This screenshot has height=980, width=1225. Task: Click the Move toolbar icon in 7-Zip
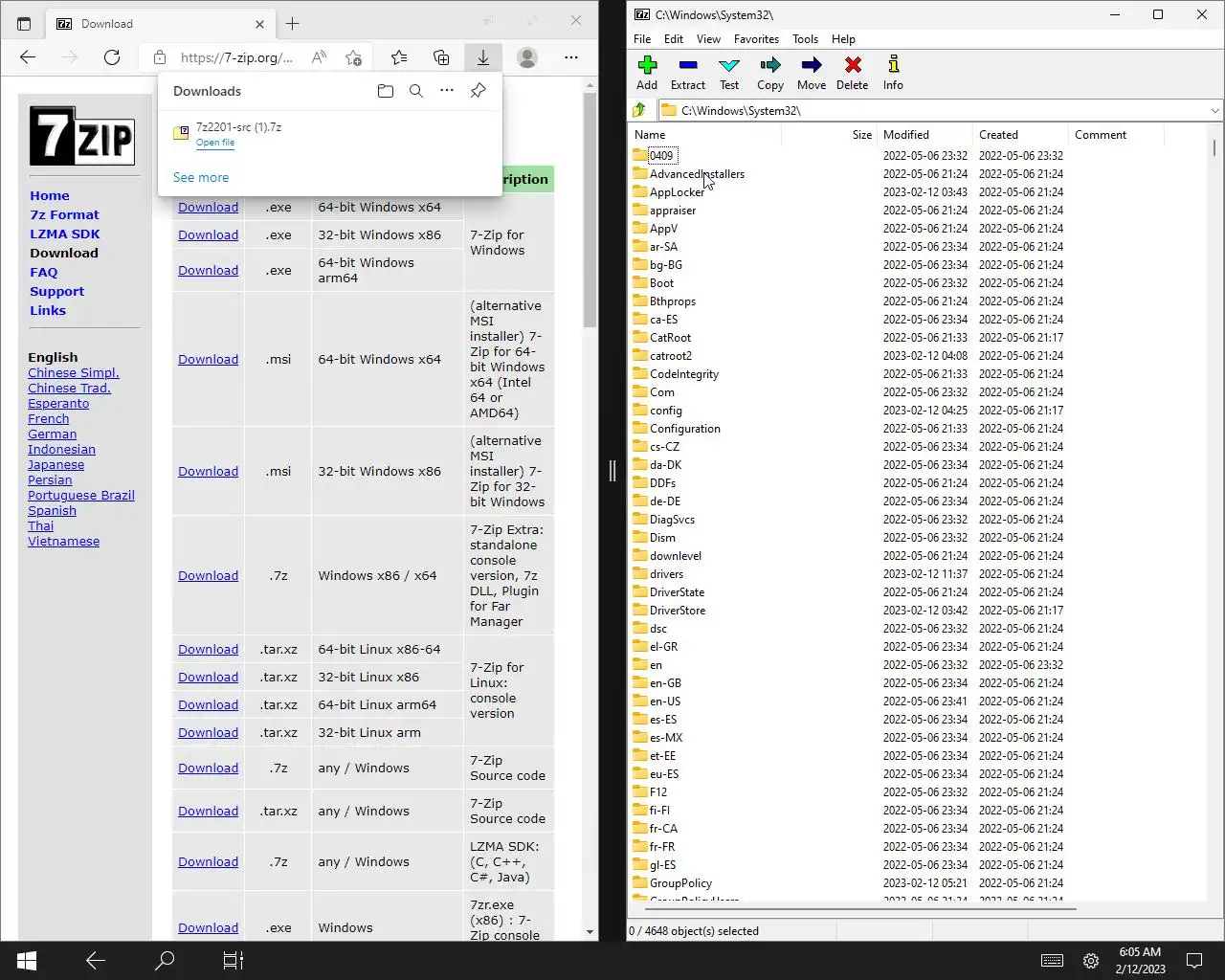[x=812, y=73]
